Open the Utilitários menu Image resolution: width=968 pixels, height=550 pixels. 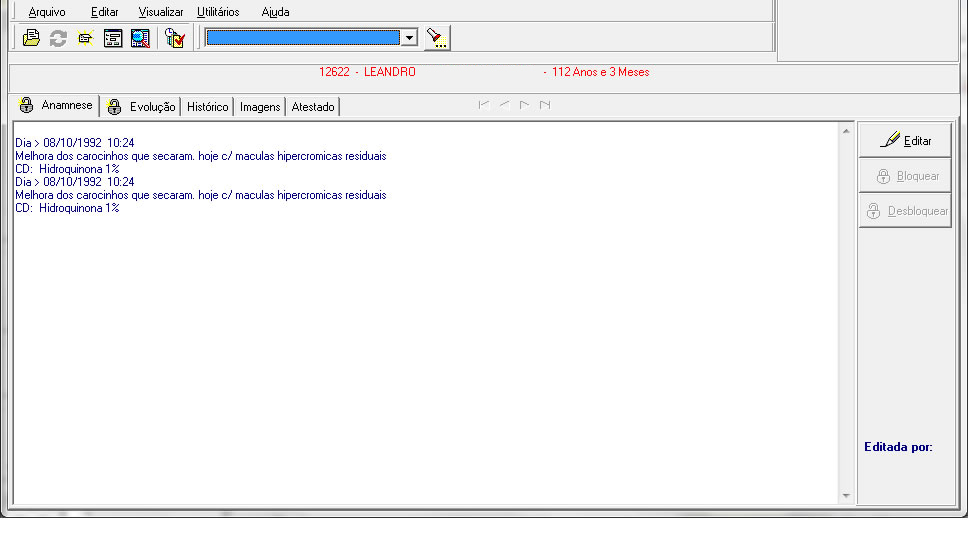[x=218, y=12]
